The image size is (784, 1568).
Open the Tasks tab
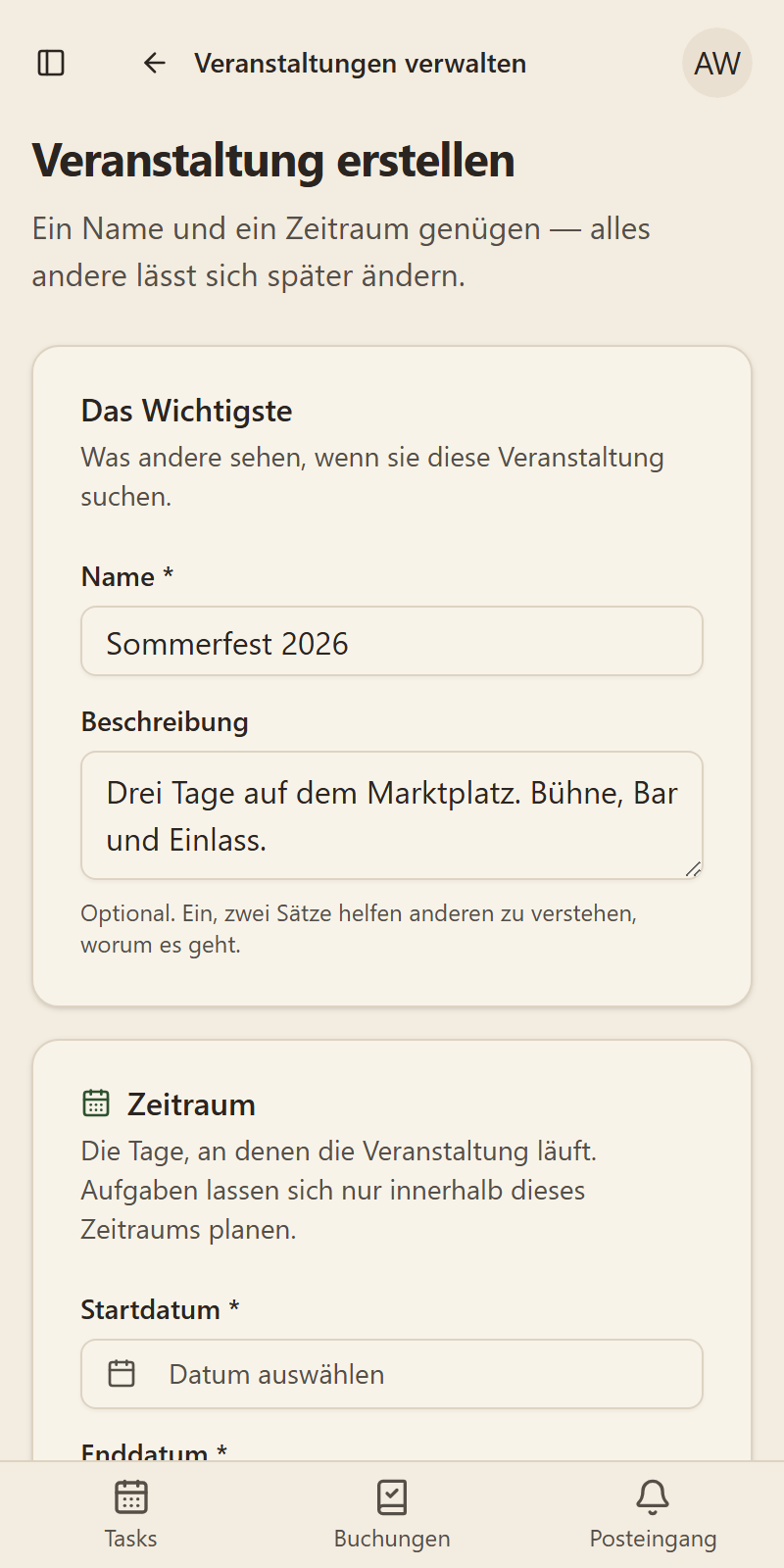tap(130, 1515)
